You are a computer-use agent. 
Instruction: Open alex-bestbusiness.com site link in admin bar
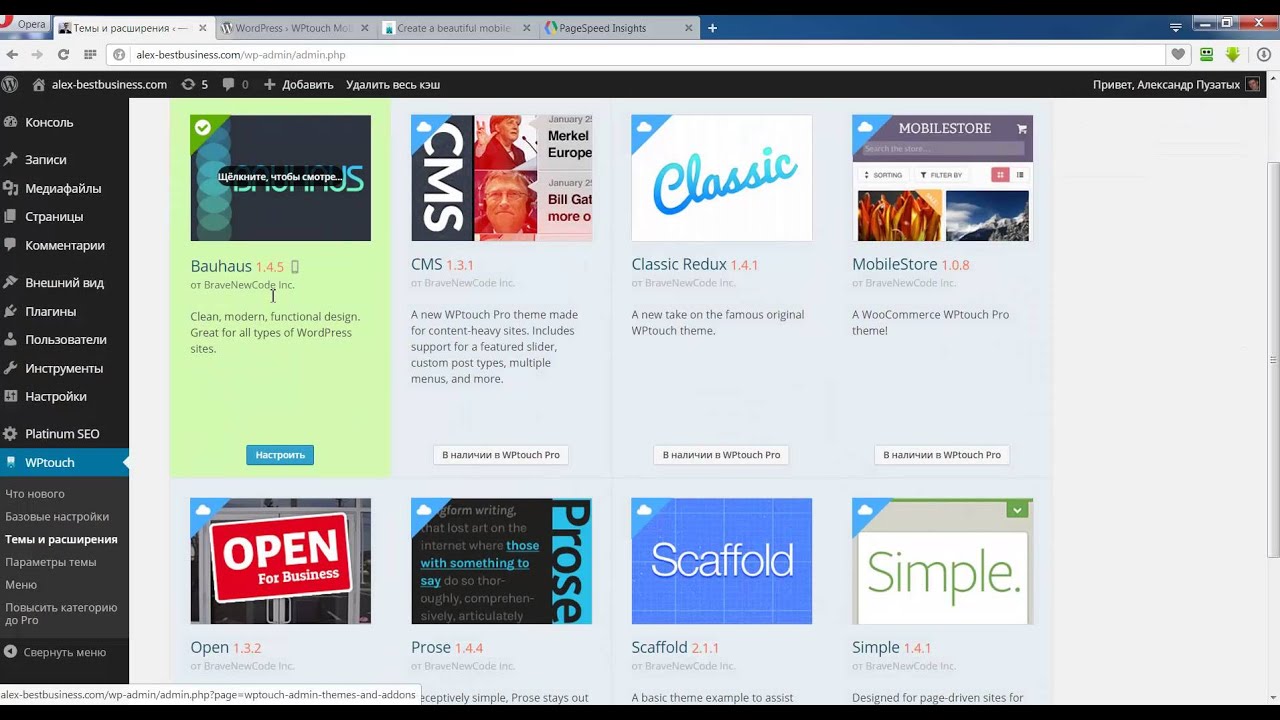99,84
